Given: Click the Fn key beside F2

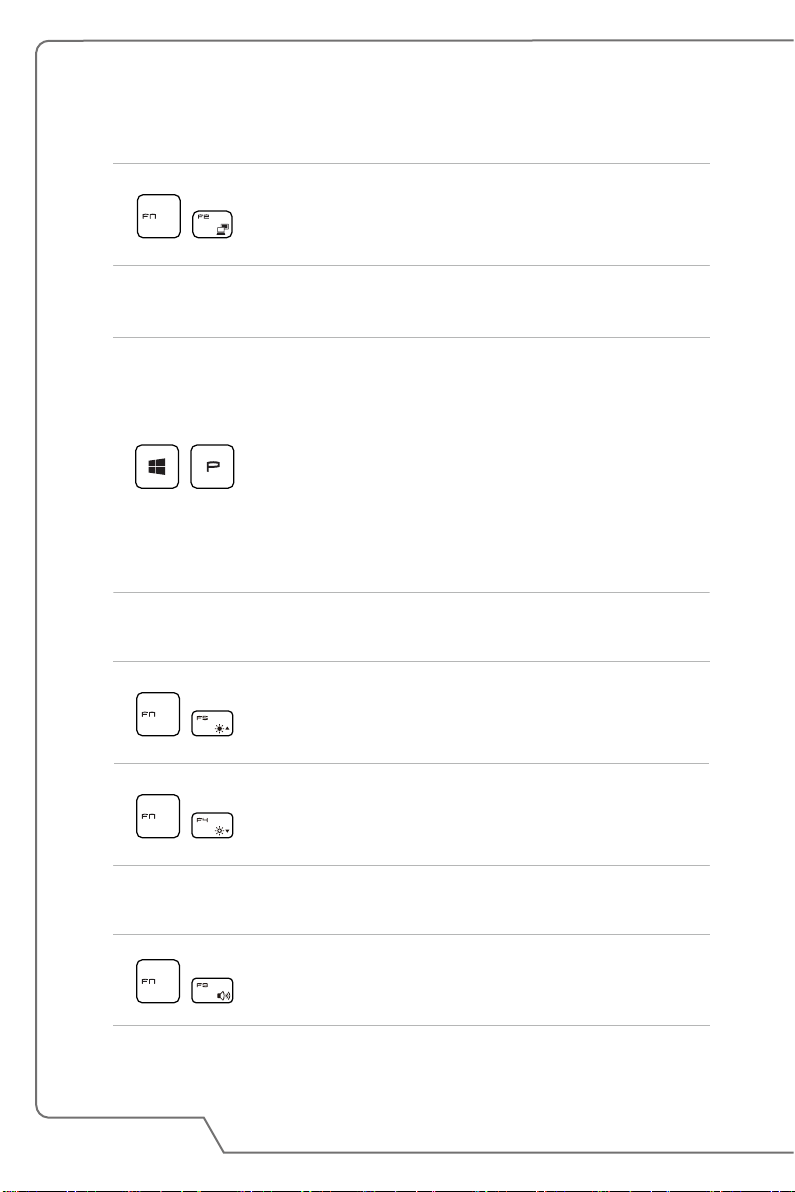Looking at the screenshot, I should click(159, 217).
